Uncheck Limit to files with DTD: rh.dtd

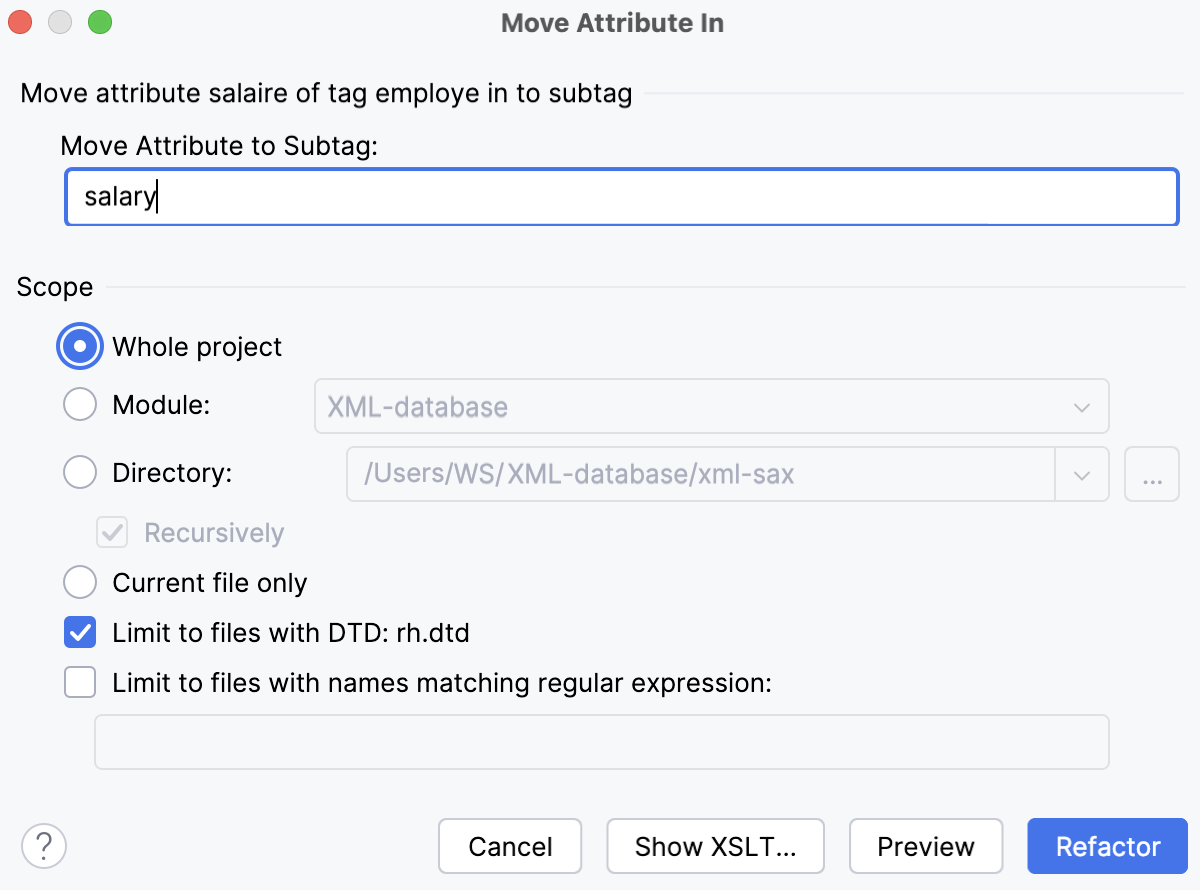pos(79,632)
